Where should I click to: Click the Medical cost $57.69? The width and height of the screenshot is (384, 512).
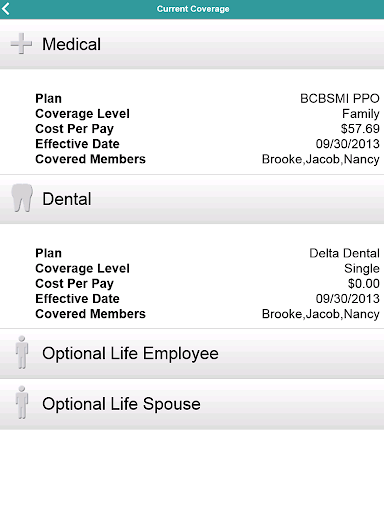coord(360,129)
